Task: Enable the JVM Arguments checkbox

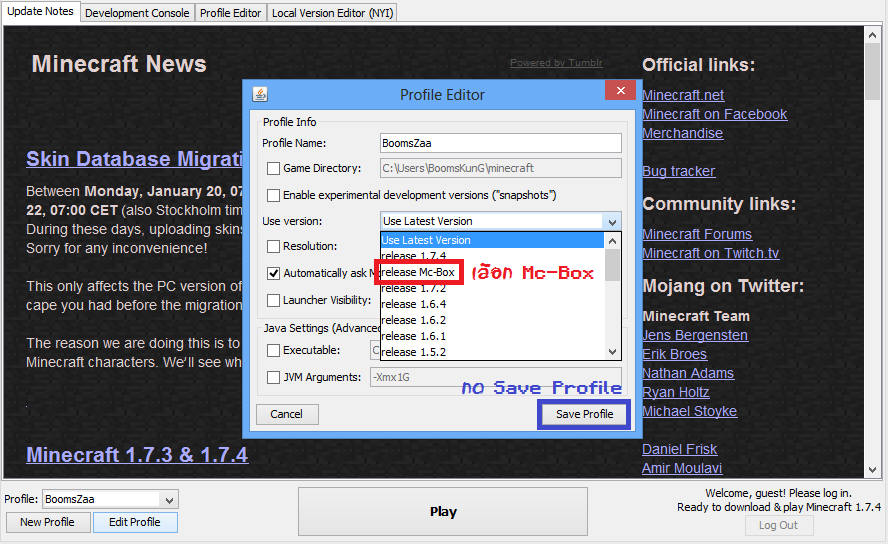Action: [274, 377]
